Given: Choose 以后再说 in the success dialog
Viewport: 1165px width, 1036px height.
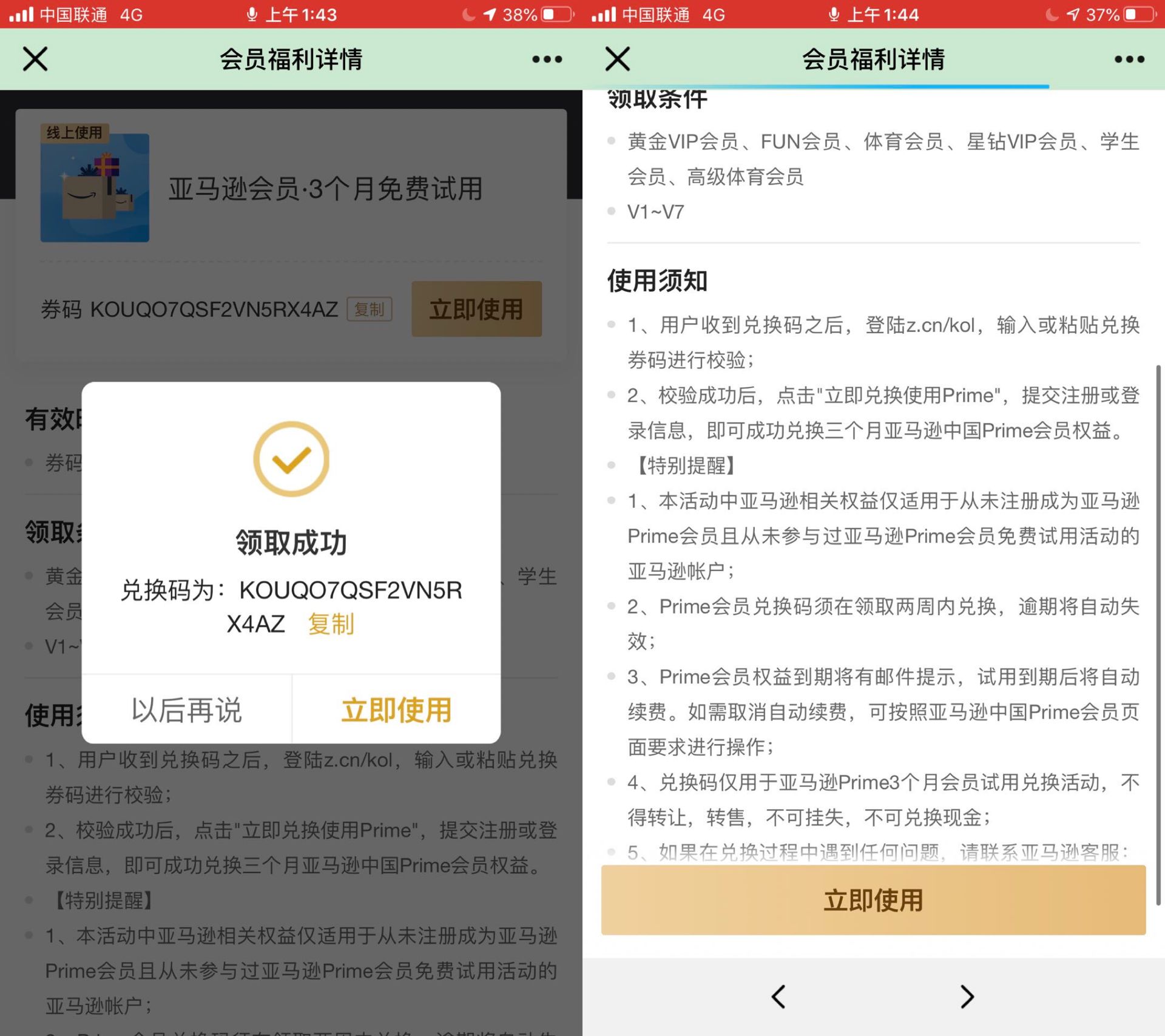Looking at the screenshot, I should coord(187,709).
